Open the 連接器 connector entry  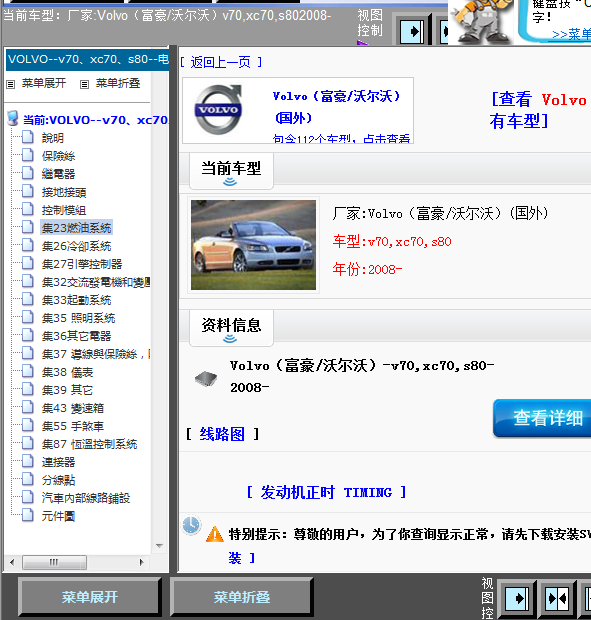click(x=58, y=462)
